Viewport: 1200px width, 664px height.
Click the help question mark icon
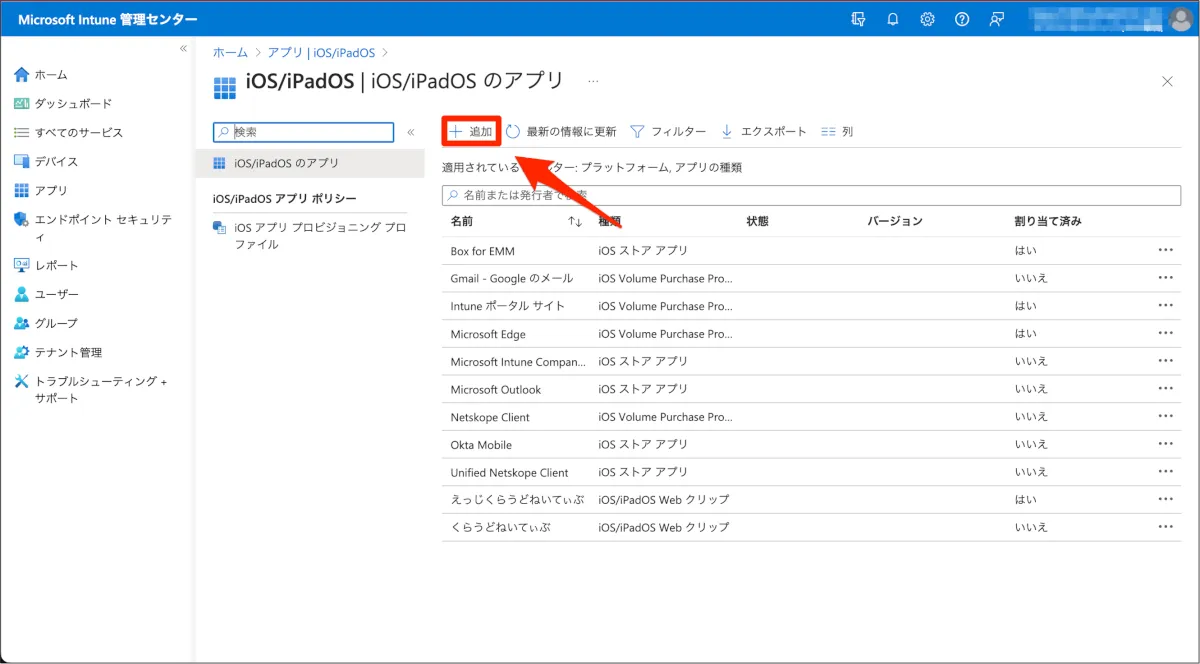[x=962, y=19]
